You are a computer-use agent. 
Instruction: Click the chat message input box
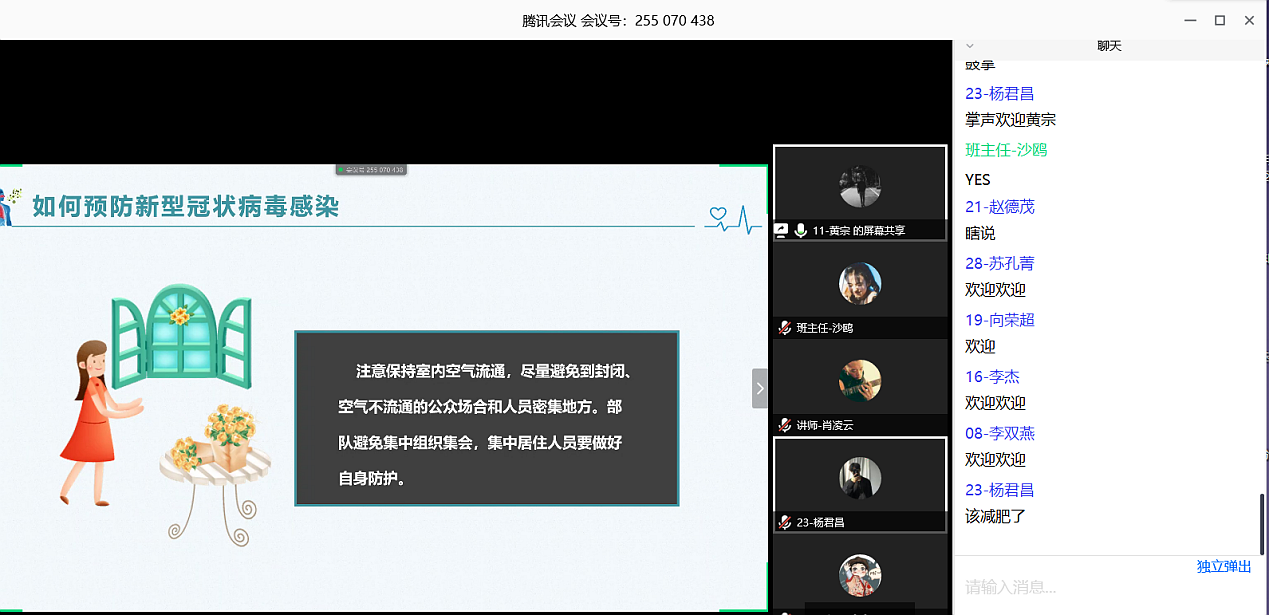pos(1100,588)
